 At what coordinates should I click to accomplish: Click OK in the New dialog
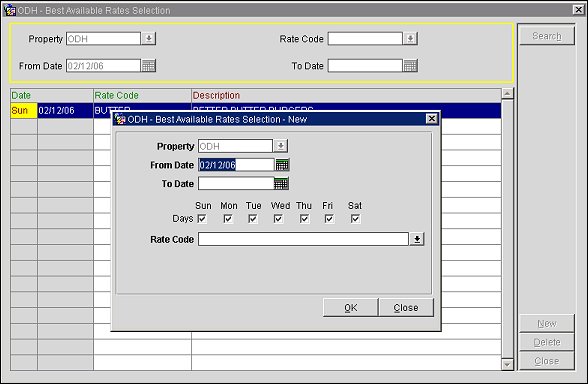(x=351, y=308)
